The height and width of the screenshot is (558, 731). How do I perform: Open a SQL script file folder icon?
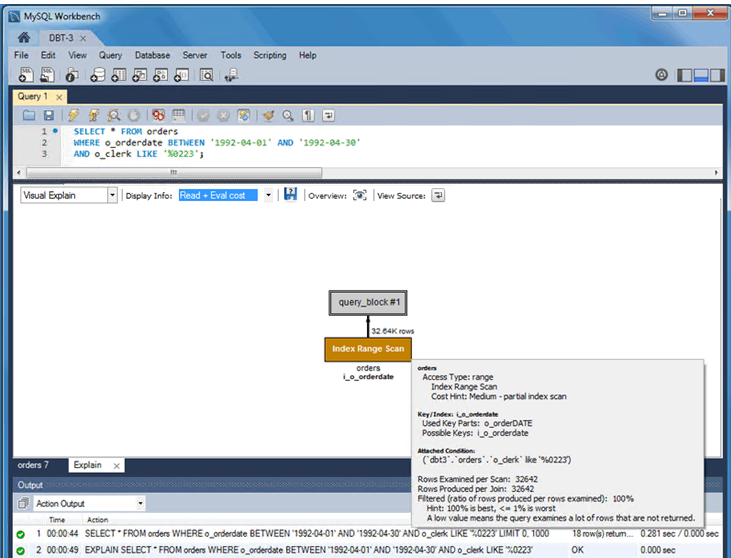pos(29,116)
